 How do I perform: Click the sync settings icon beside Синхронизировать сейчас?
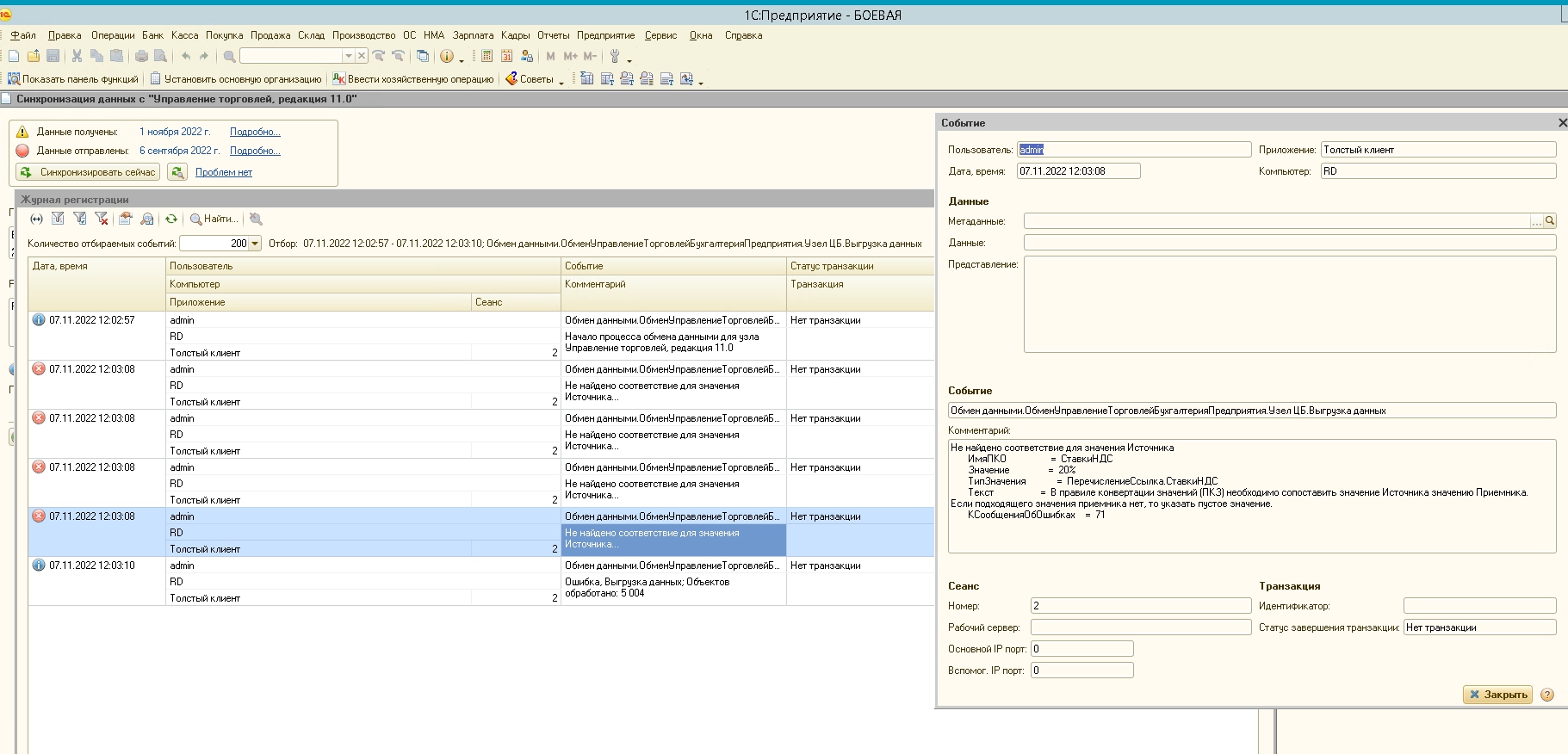[177, 172]
